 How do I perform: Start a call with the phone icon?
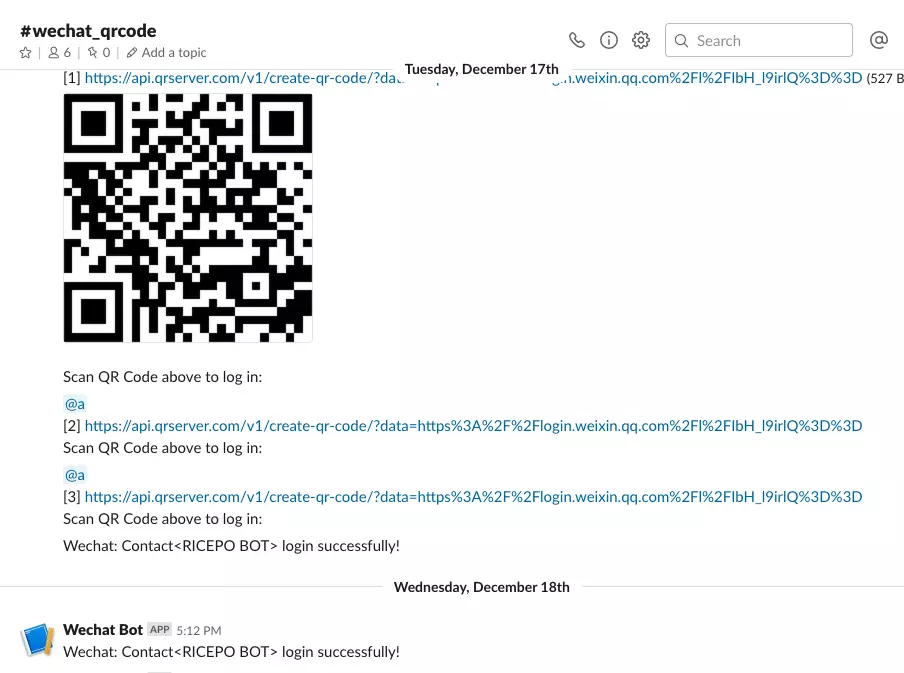pyautogui.click(x=577, y=40)
